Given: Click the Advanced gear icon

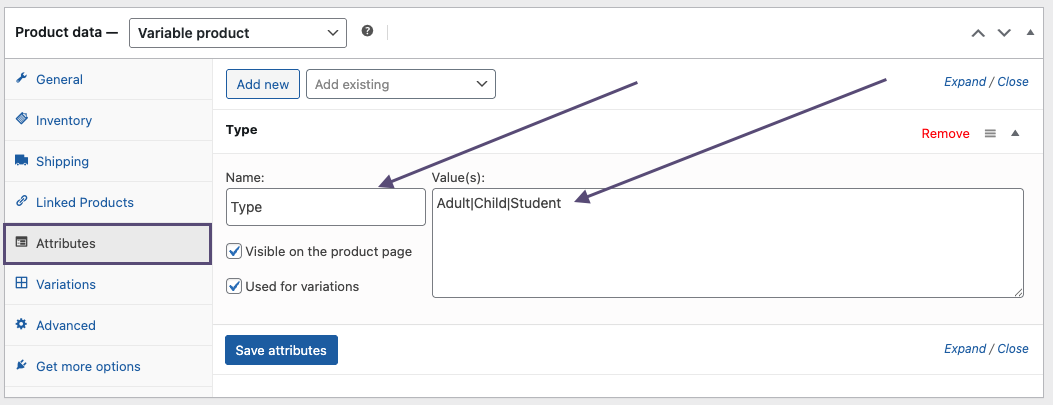Looking at the screenshot, I should (x=21, y=325).
